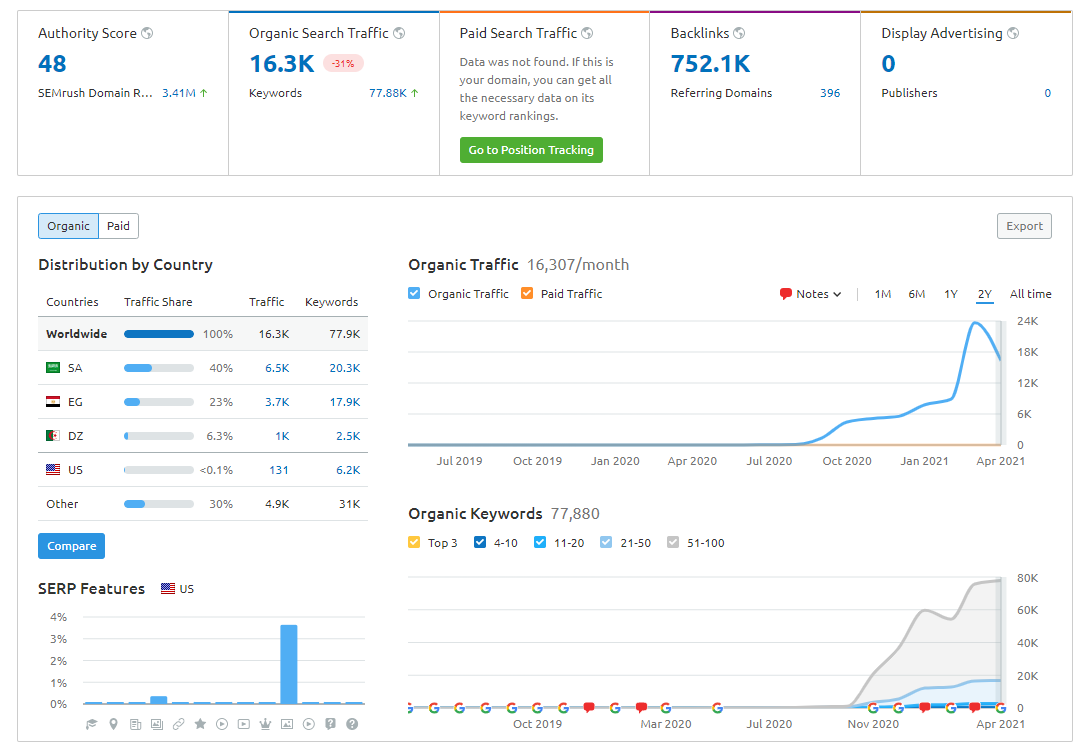Click a red note marker on the timeline
1085x756 pixels.
[x=589, y=706]
